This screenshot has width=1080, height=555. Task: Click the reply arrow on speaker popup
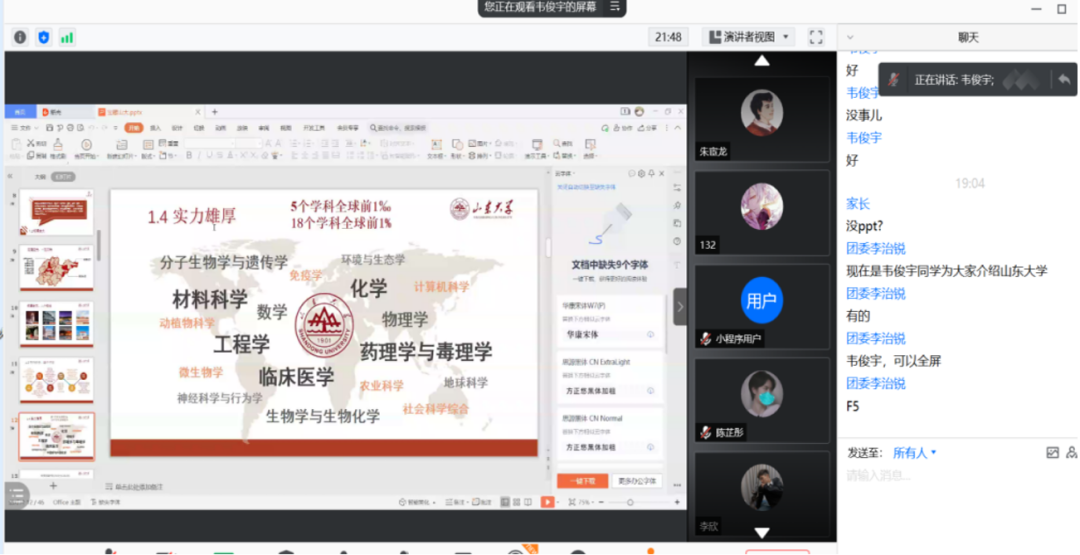click(1063, 79)
